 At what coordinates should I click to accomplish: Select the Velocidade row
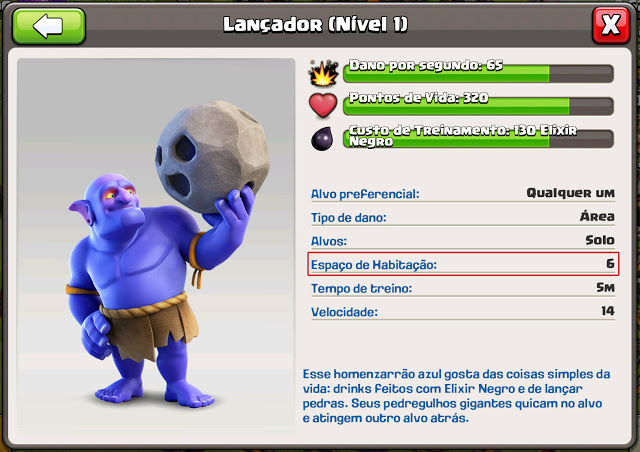tap(463, 312)
